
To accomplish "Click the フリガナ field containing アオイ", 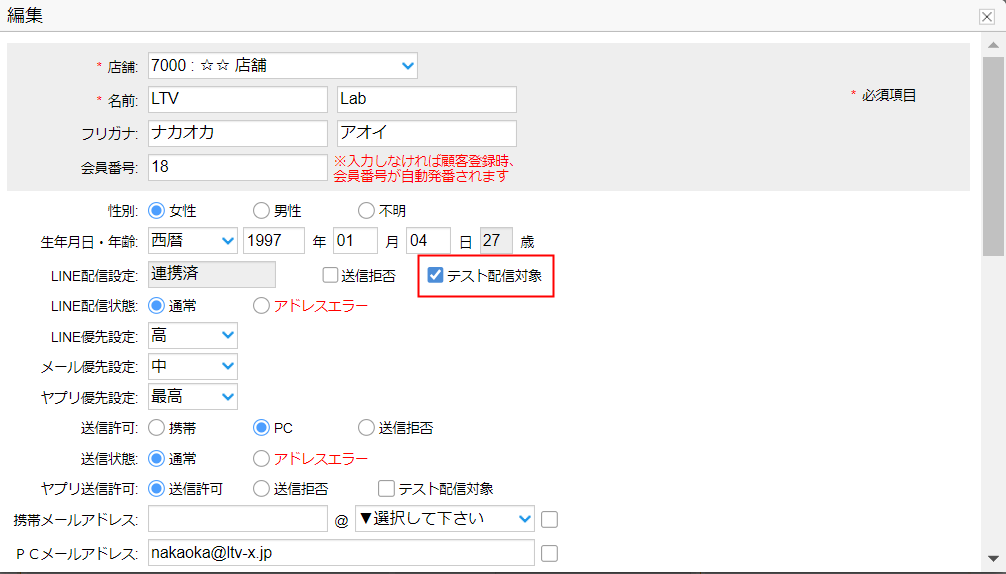I will [x=426, y=134].
